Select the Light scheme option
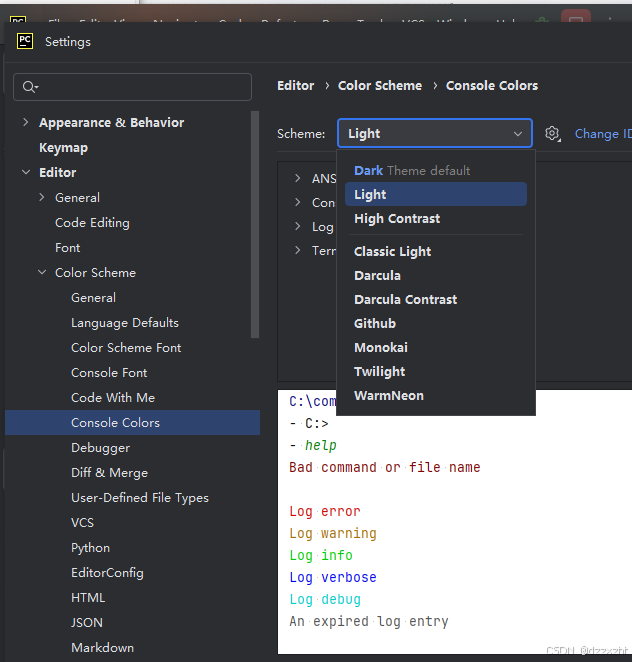 pyautogui.click(x=436, y=194)
